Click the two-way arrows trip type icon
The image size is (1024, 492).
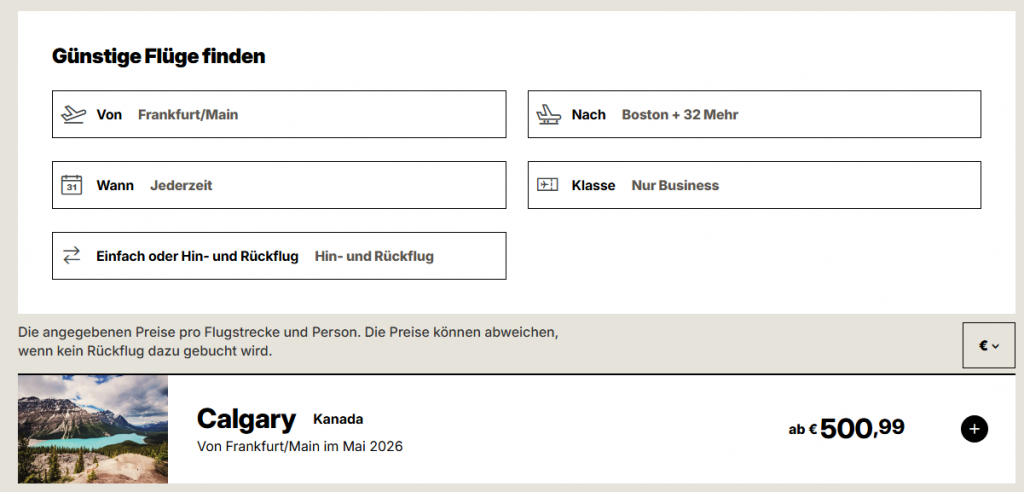click(x=72, y=256)
